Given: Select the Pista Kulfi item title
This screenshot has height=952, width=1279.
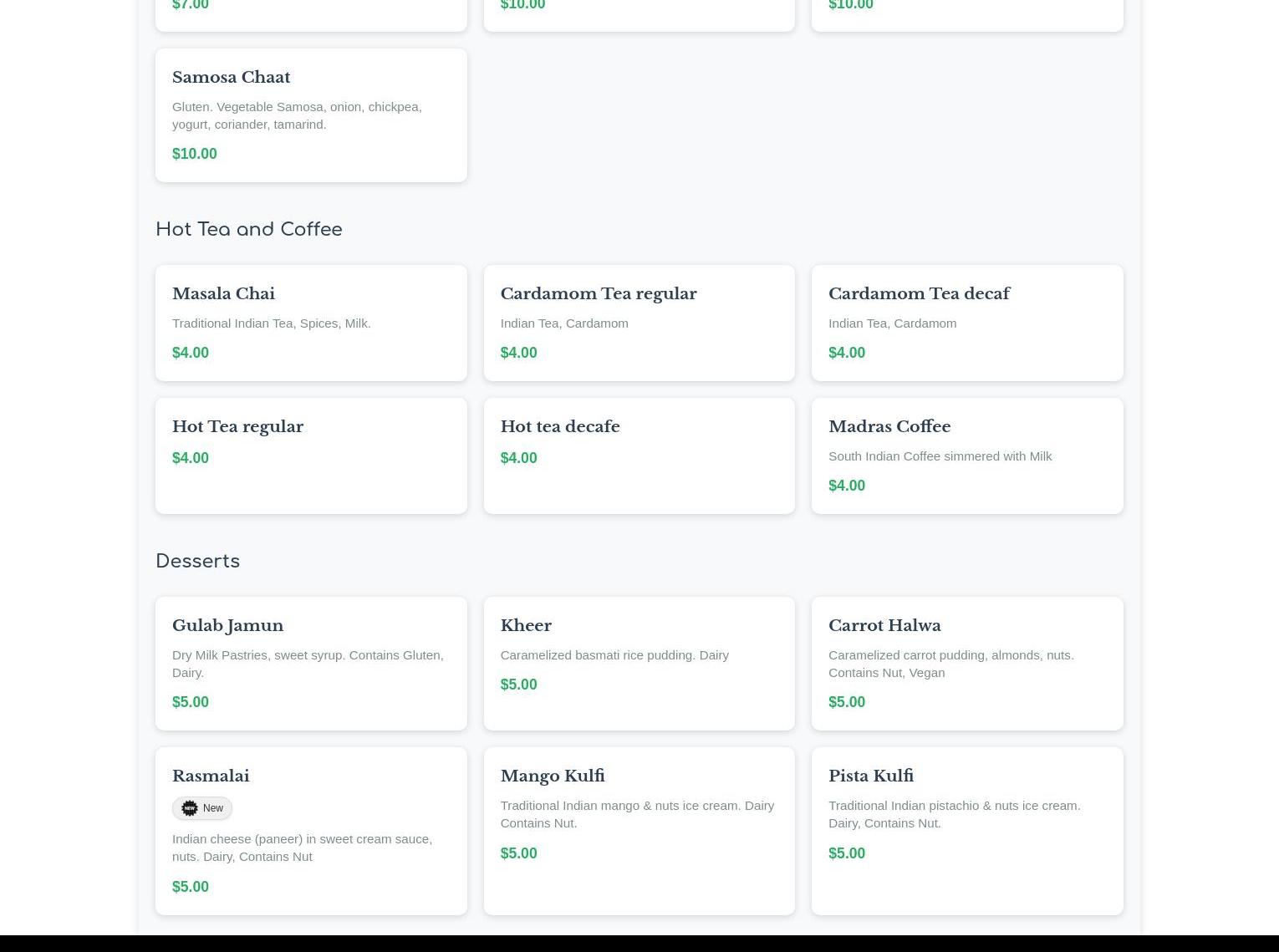Looking at the screenshot, I should (x=870, y=776).
